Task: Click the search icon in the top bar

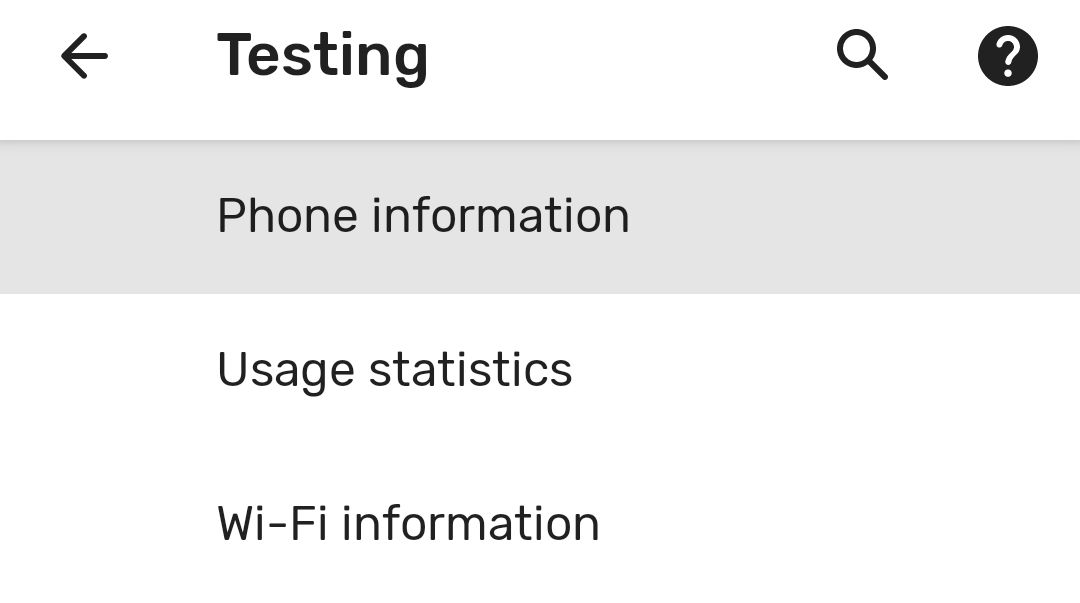Action: coord(862,55)
